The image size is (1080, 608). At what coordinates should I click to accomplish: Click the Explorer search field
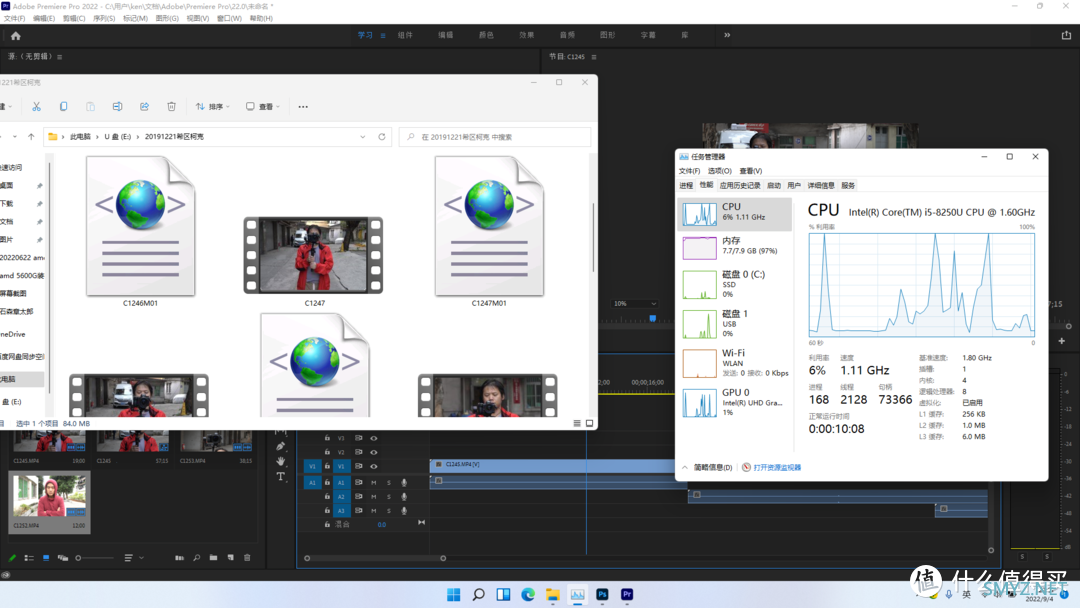click(x=495, y=137)
